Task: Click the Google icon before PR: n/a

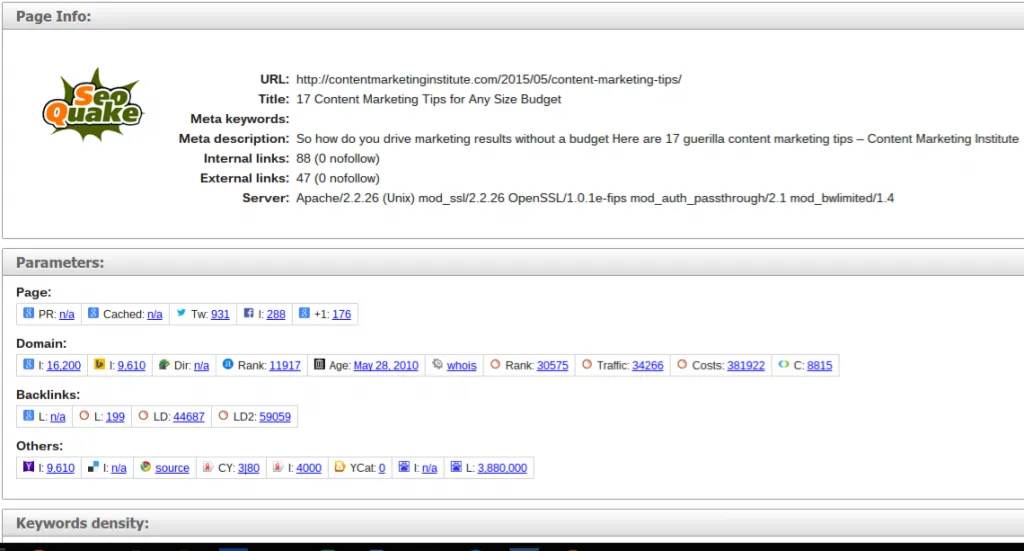Action: [x=29, y=313]
